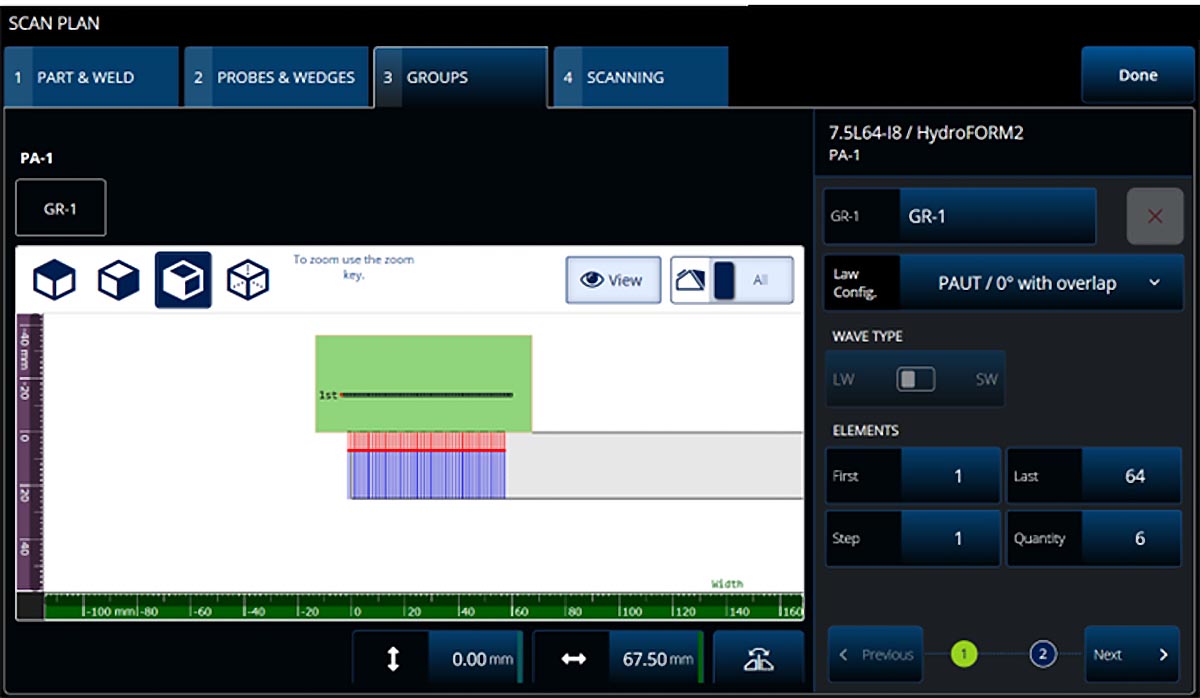Edit the Quantity elements field

point(1132,538)
